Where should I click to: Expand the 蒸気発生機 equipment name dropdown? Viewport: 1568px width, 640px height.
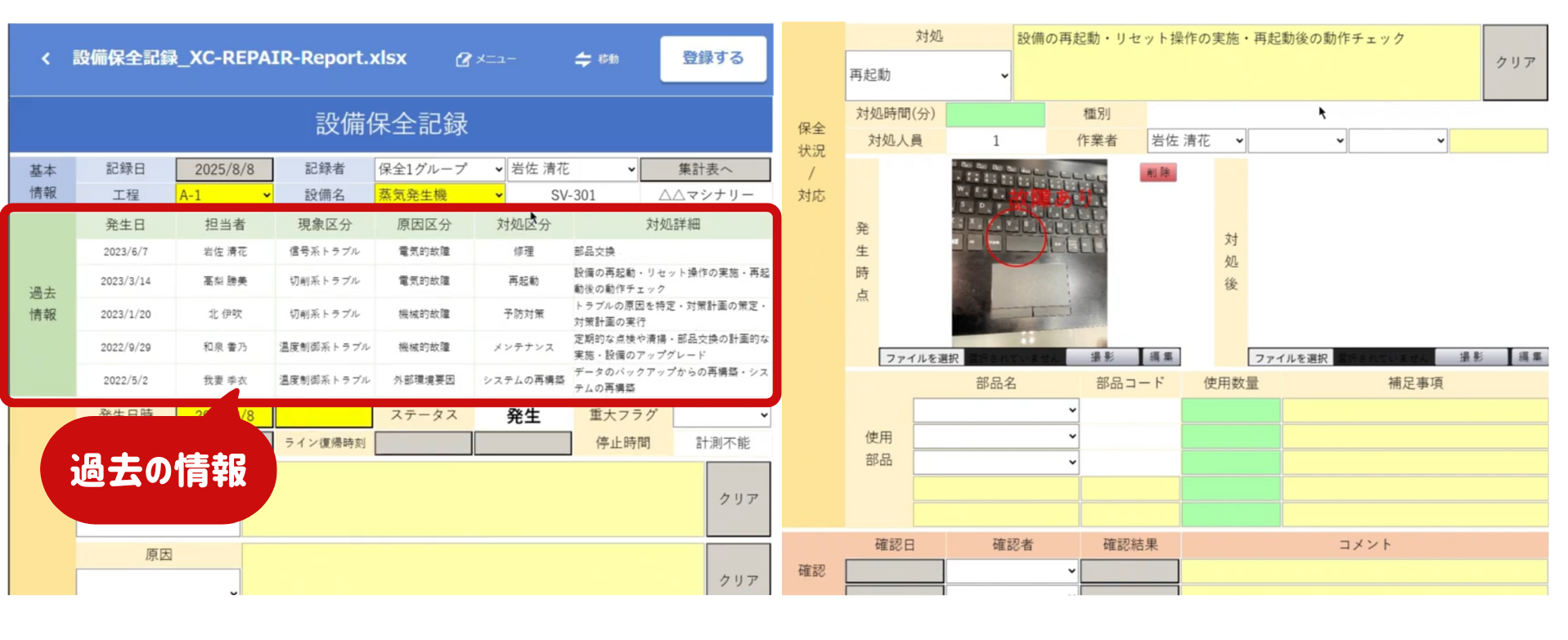[440, 195]
